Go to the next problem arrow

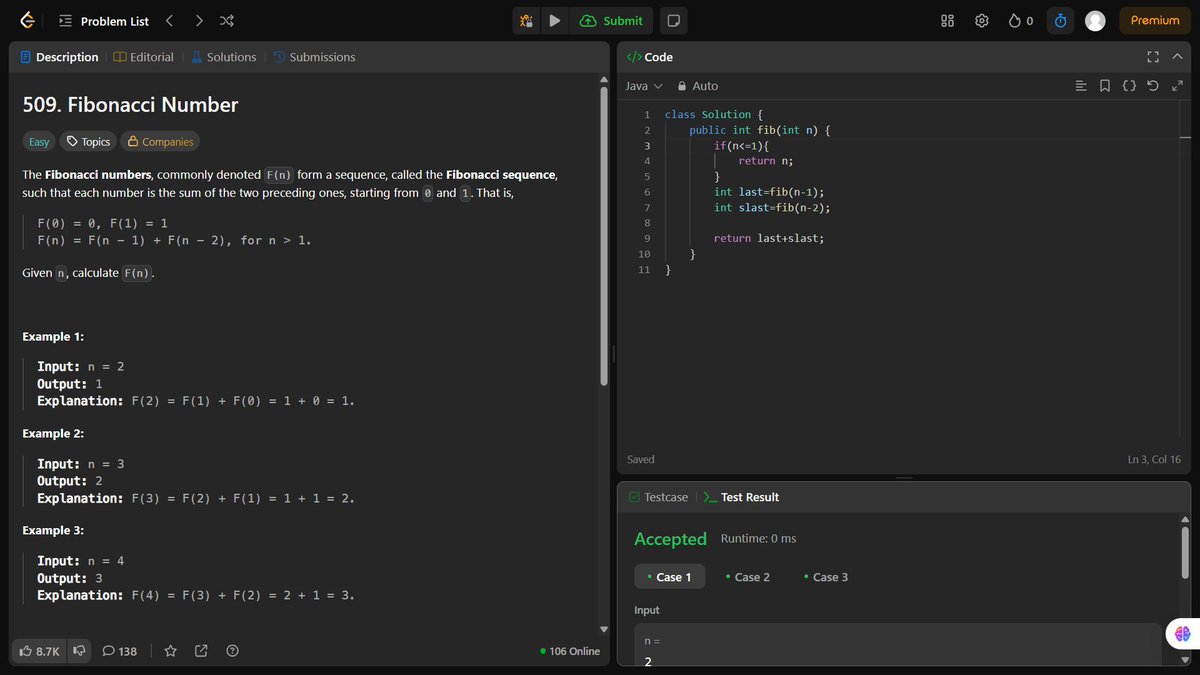tap(199, 20)
